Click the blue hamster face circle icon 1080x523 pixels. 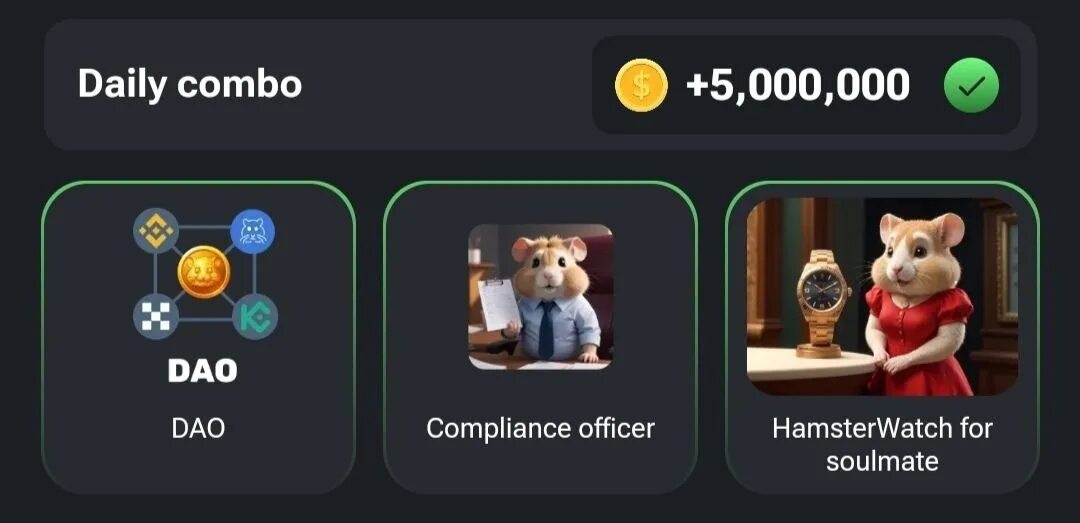coord(253,232)
